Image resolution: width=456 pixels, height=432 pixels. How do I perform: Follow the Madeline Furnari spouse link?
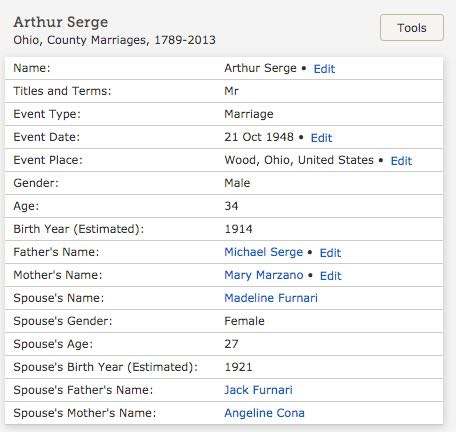click(271, 298)
